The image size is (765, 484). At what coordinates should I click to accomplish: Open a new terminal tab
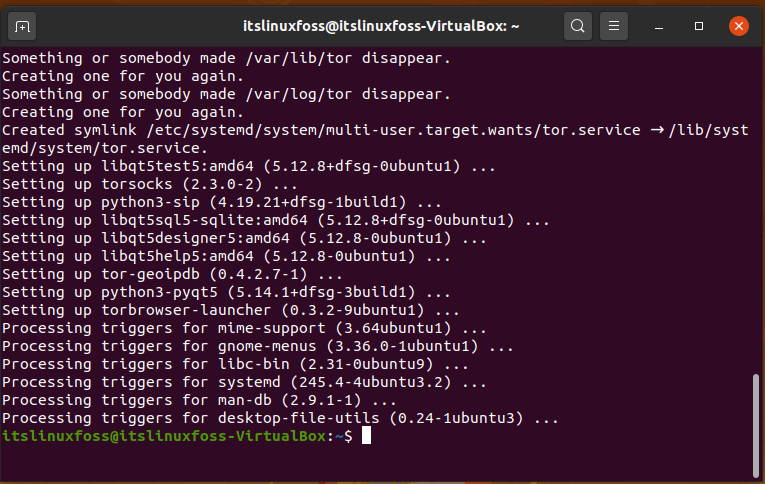coord(22,26)
